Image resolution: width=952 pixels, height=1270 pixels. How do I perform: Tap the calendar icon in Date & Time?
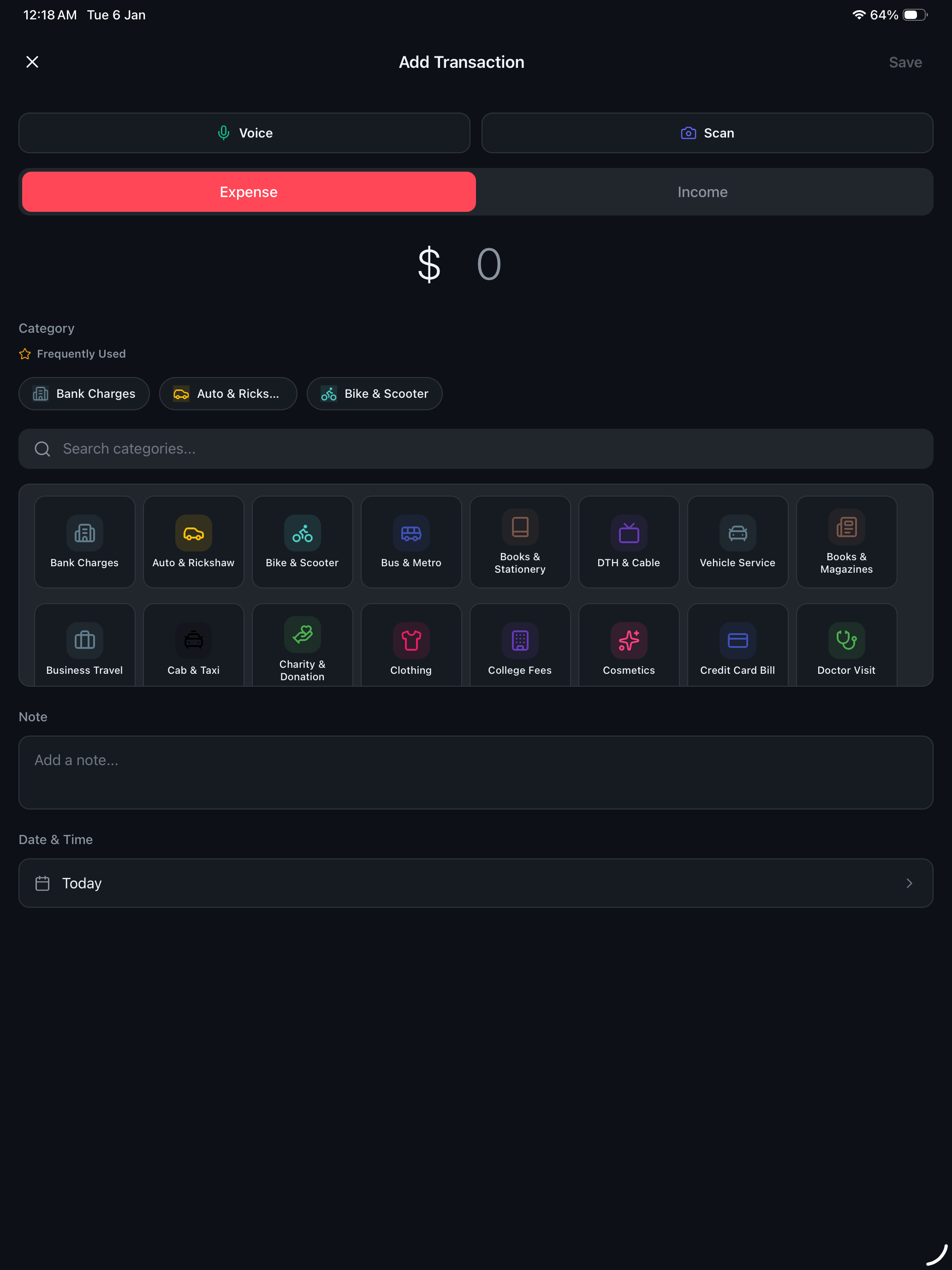pos(42,883)
